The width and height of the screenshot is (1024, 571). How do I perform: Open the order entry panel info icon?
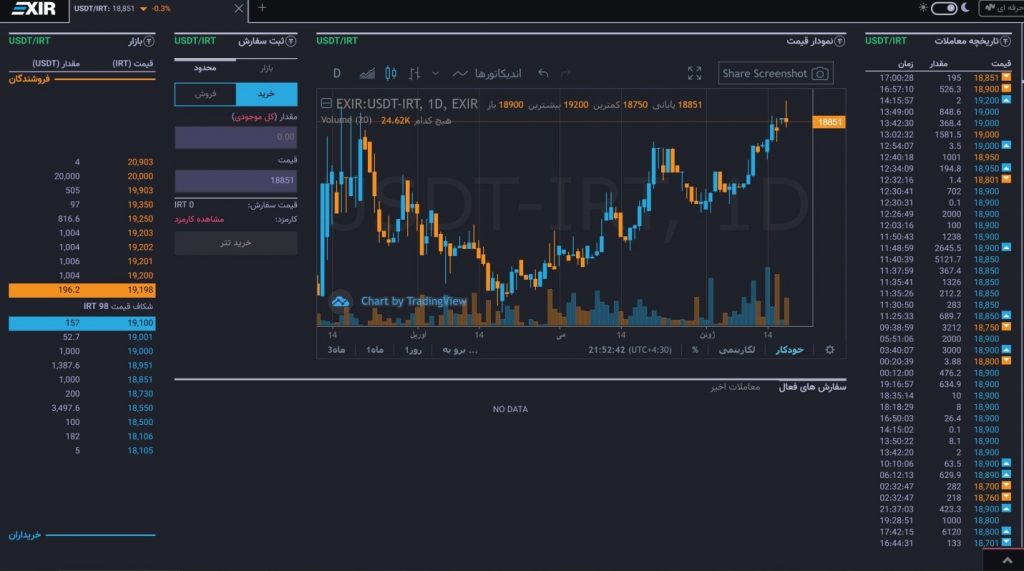click(x=291, y=41)
